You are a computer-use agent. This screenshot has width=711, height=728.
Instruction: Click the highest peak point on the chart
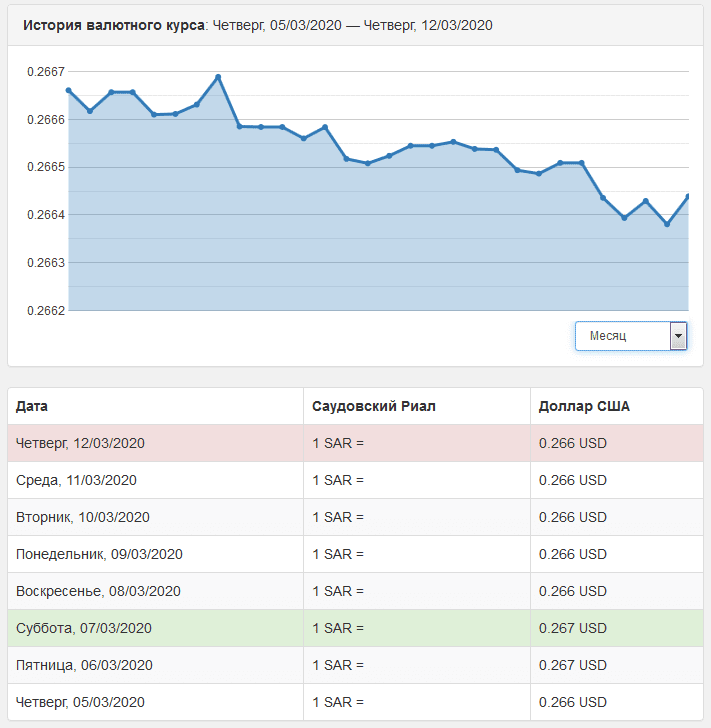pyautogui.click(x=218, y=77)
